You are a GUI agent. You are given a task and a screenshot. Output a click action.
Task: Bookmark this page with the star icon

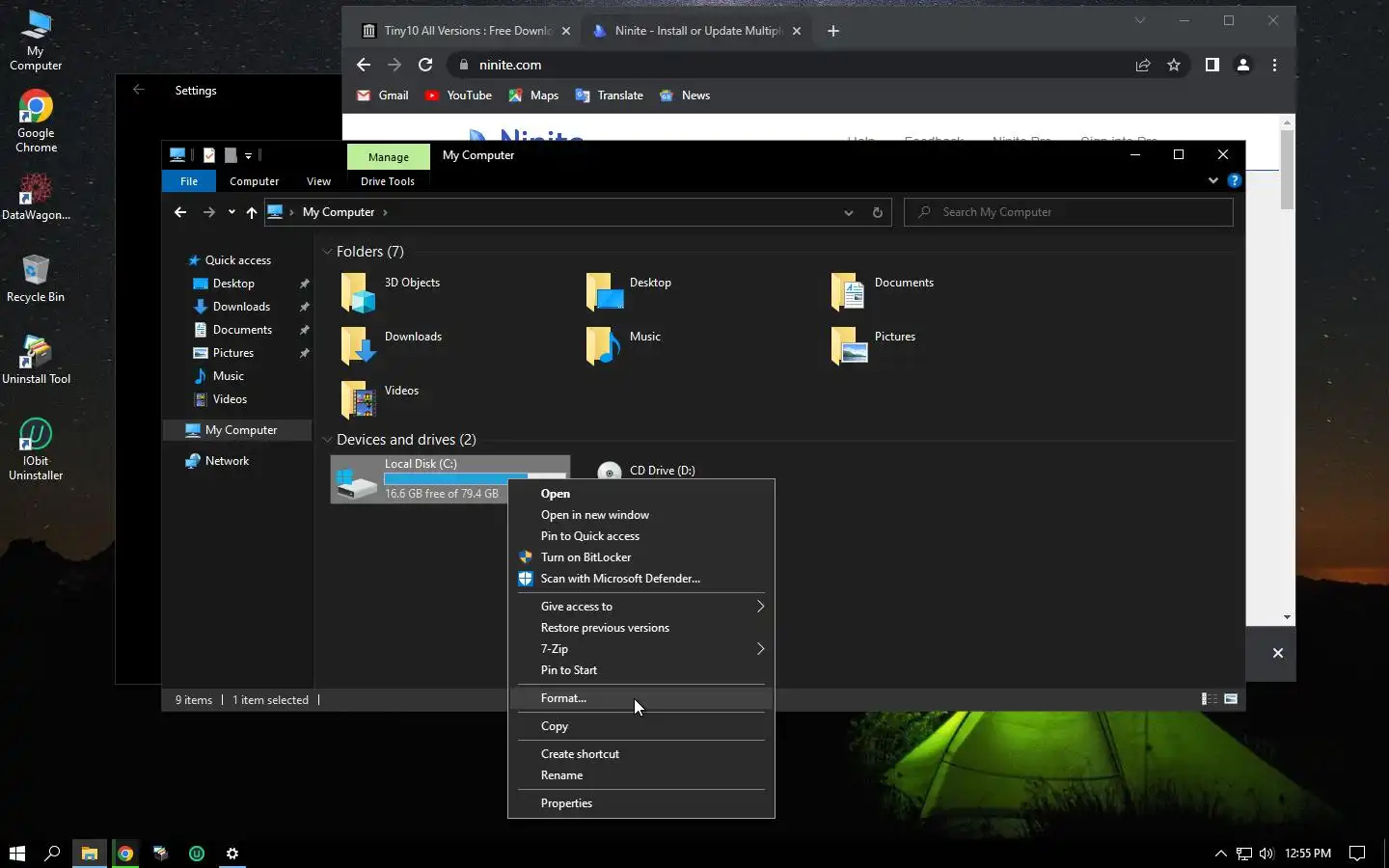click(x=1174, y=65)
